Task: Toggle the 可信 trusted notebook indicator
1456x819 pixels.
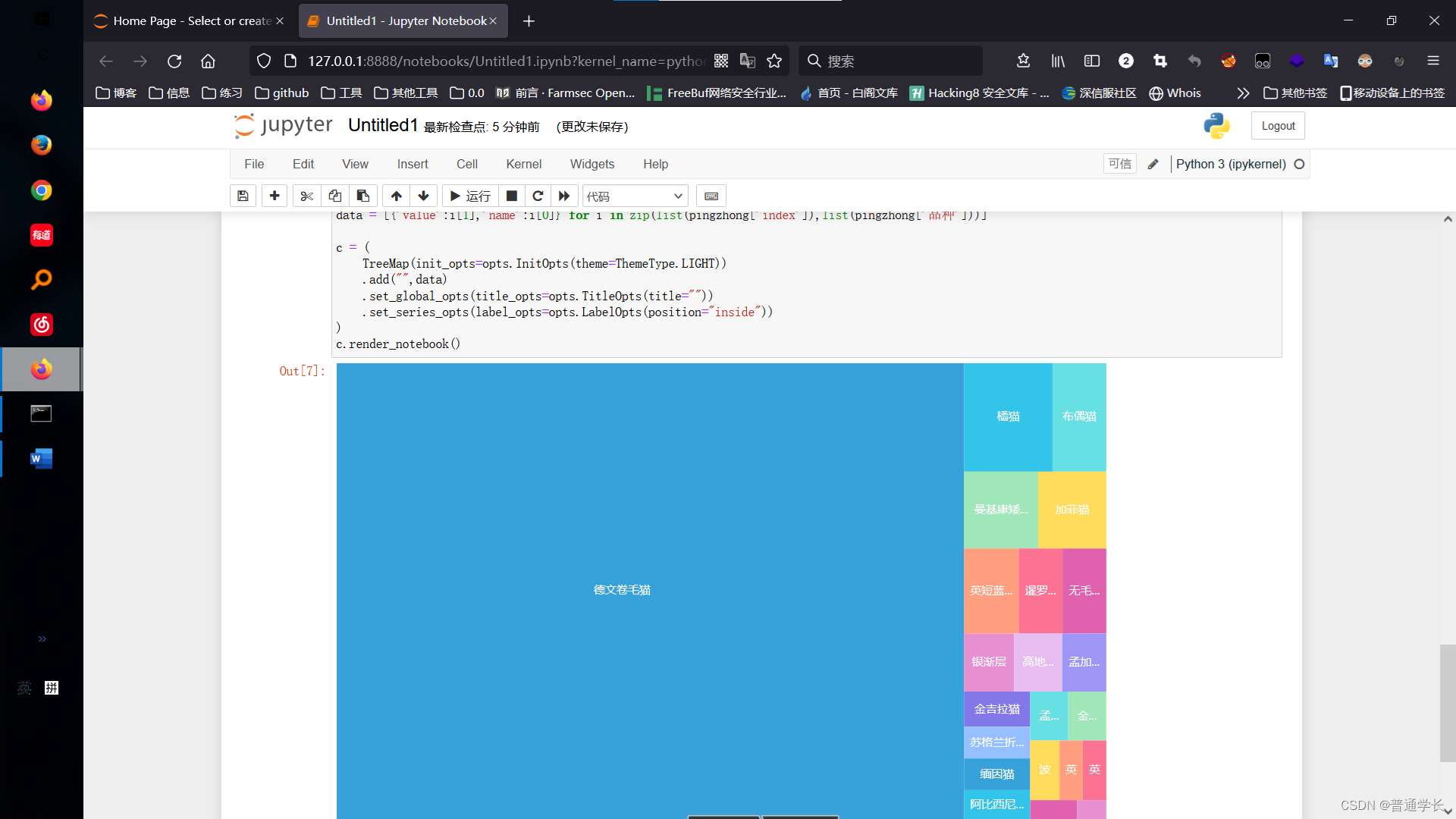Action: [x=1119, y=164]
